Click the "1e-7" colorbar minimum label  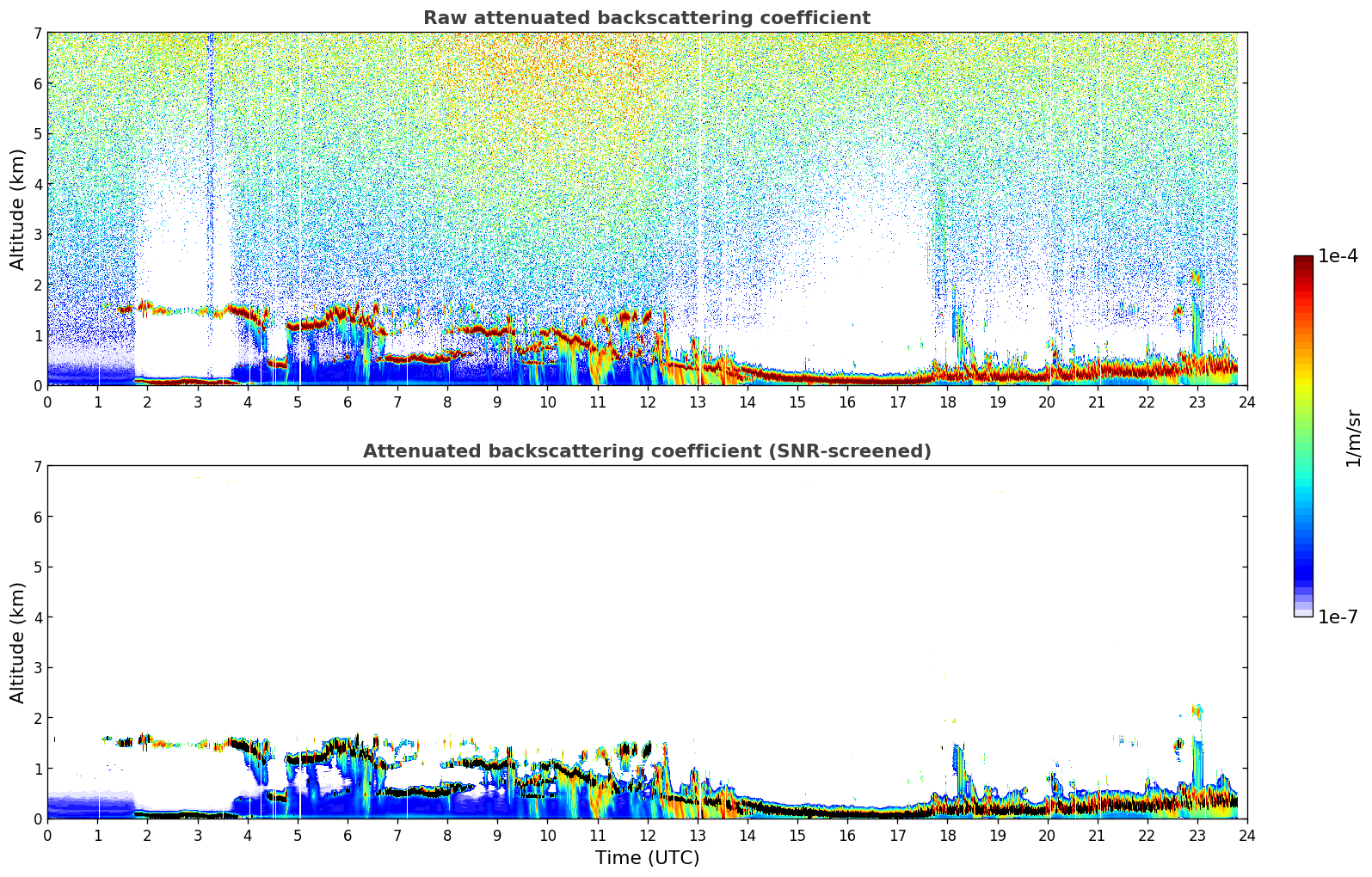[1338, 617]
